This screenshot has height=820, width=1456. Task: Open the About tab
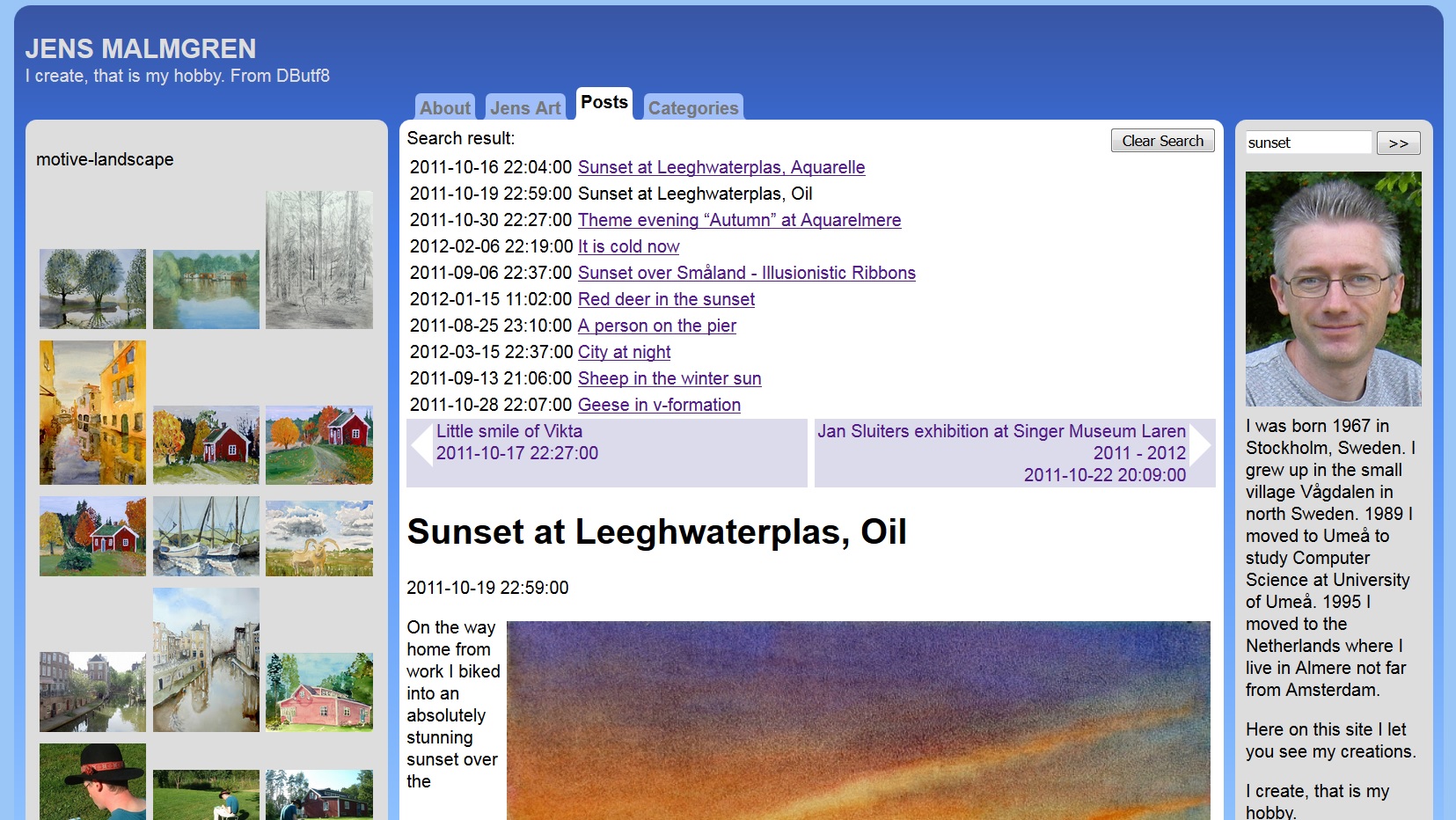[x=445, y=107]
